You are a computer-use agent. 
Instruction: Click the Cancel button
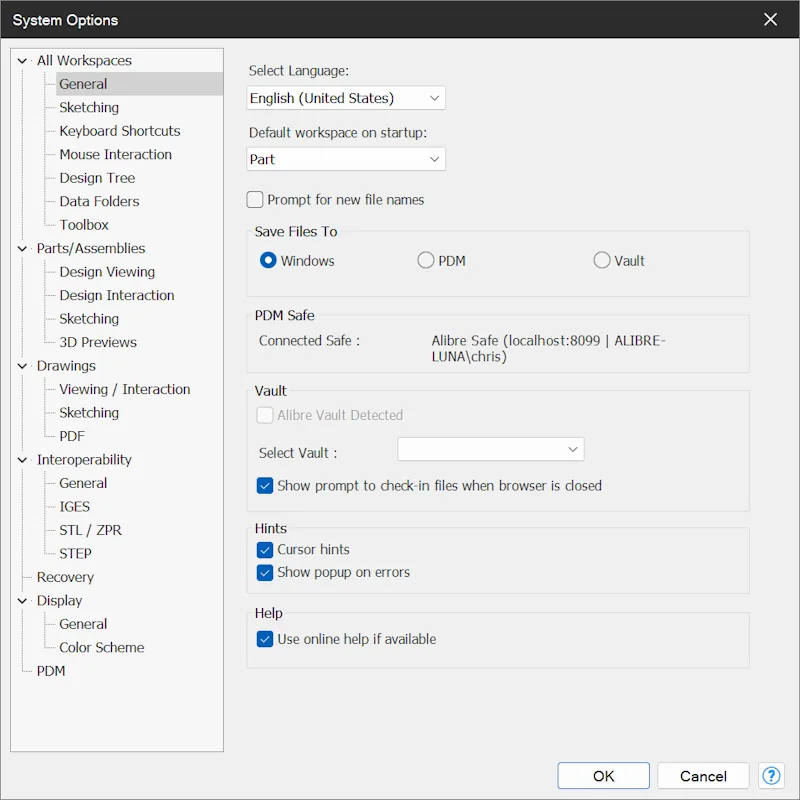703,776
